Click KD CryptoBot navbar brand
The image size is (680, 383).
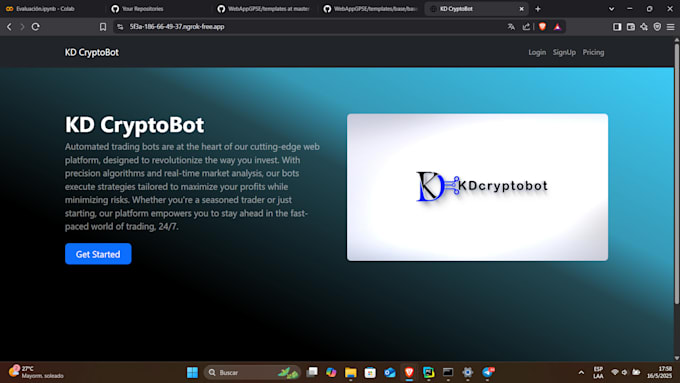point(92,52)
